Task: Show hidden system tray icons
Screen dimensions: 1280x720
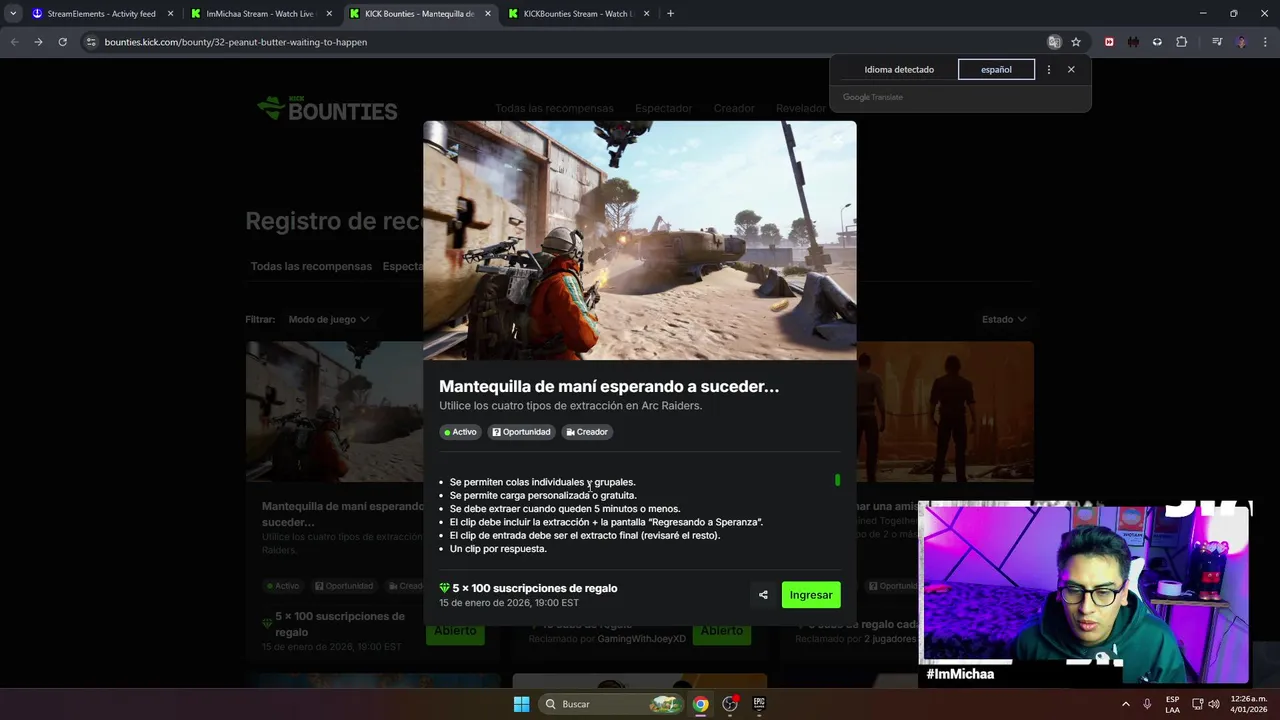Action: (1125, 704)
